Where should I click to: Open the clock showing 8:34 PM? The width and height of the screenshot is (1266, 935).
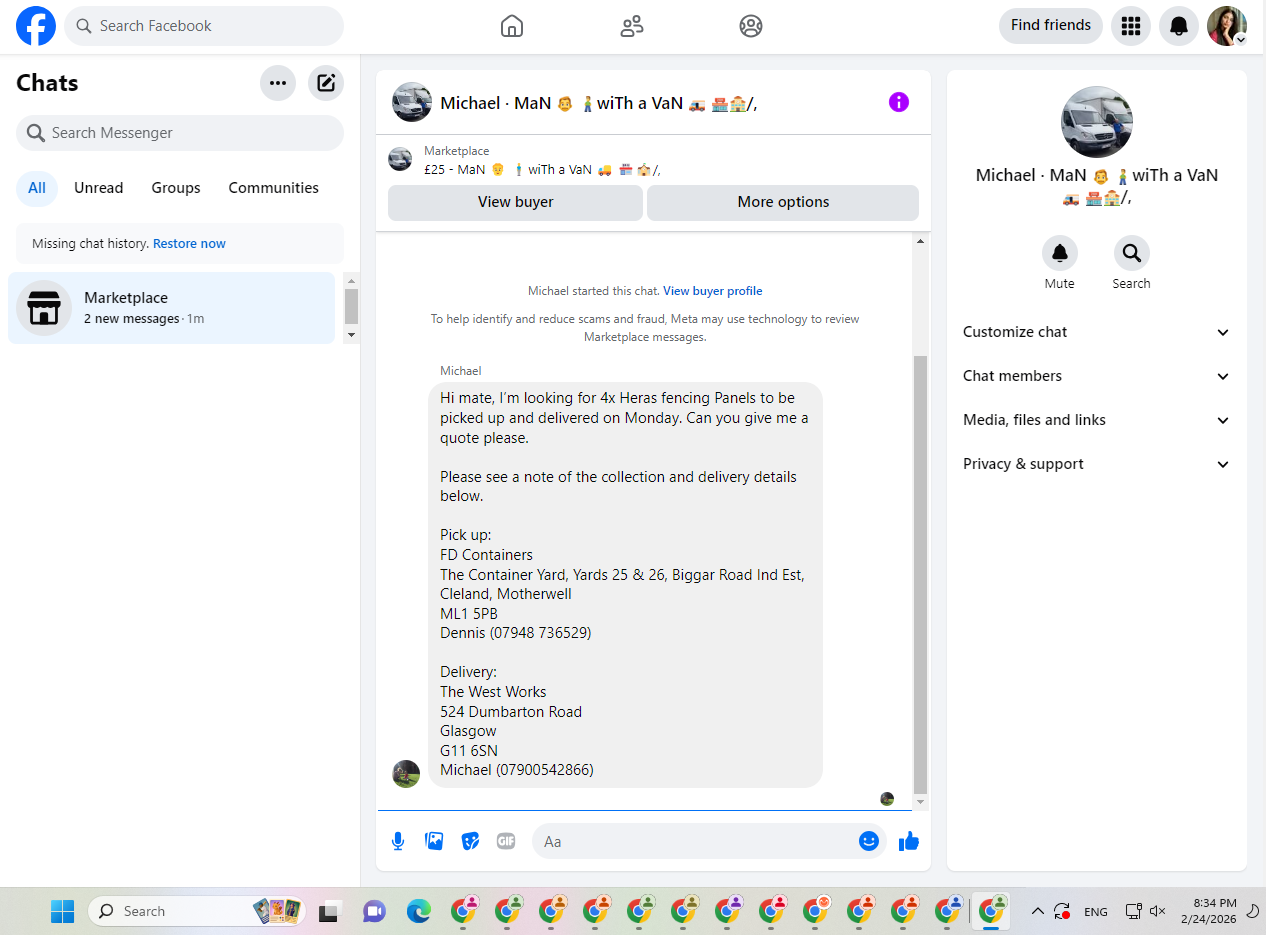1208,911
